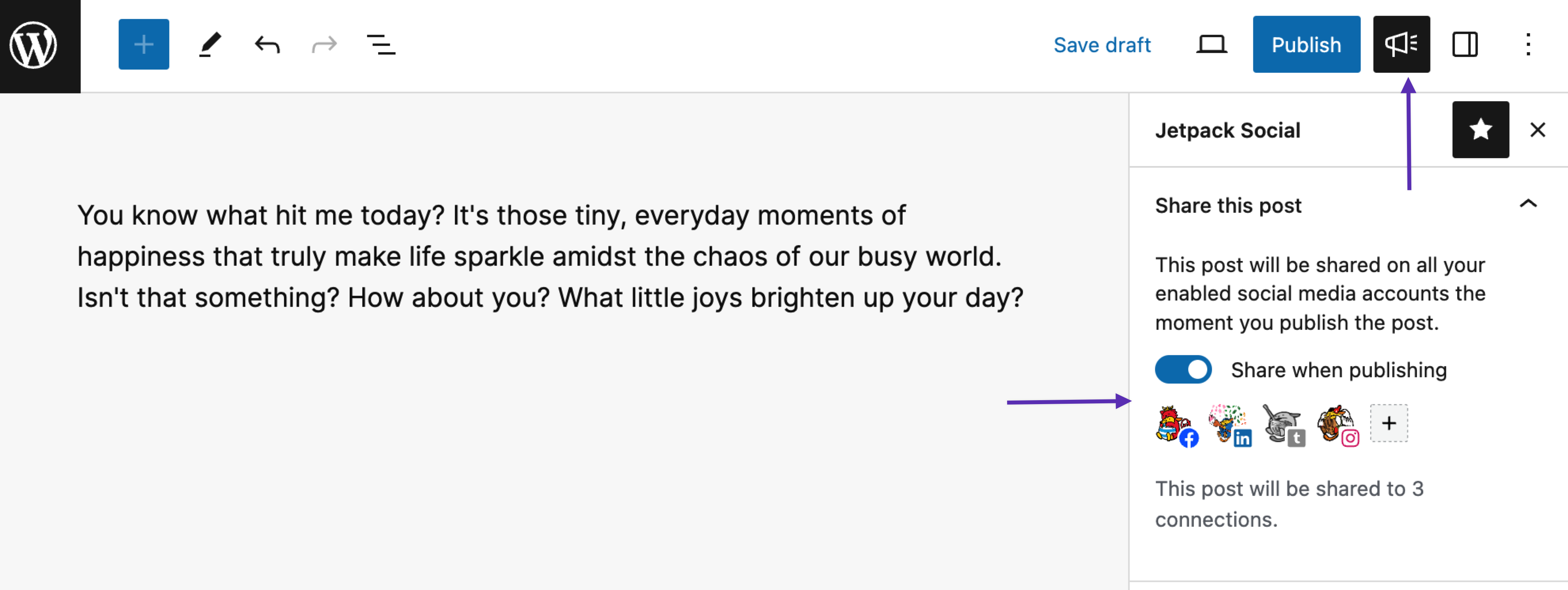This screenshot has height=590, width=1568.
Task: Toggle the Tumblr connection avatar
Action: coord(1283,425)
